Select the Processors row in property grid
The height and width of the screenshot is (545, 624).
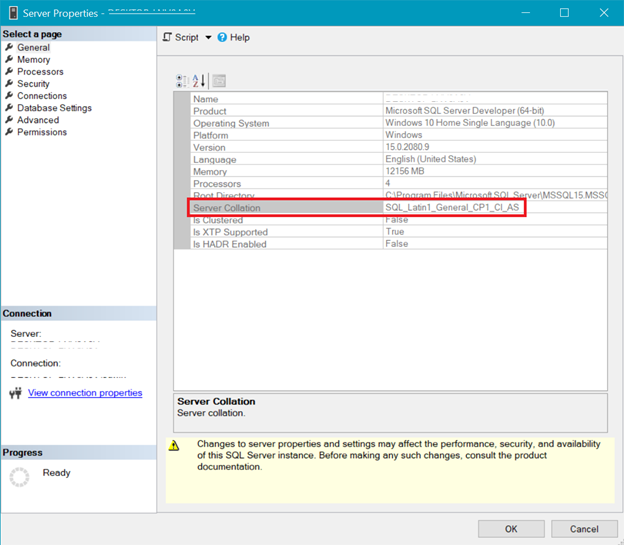(x=399, y=183)
